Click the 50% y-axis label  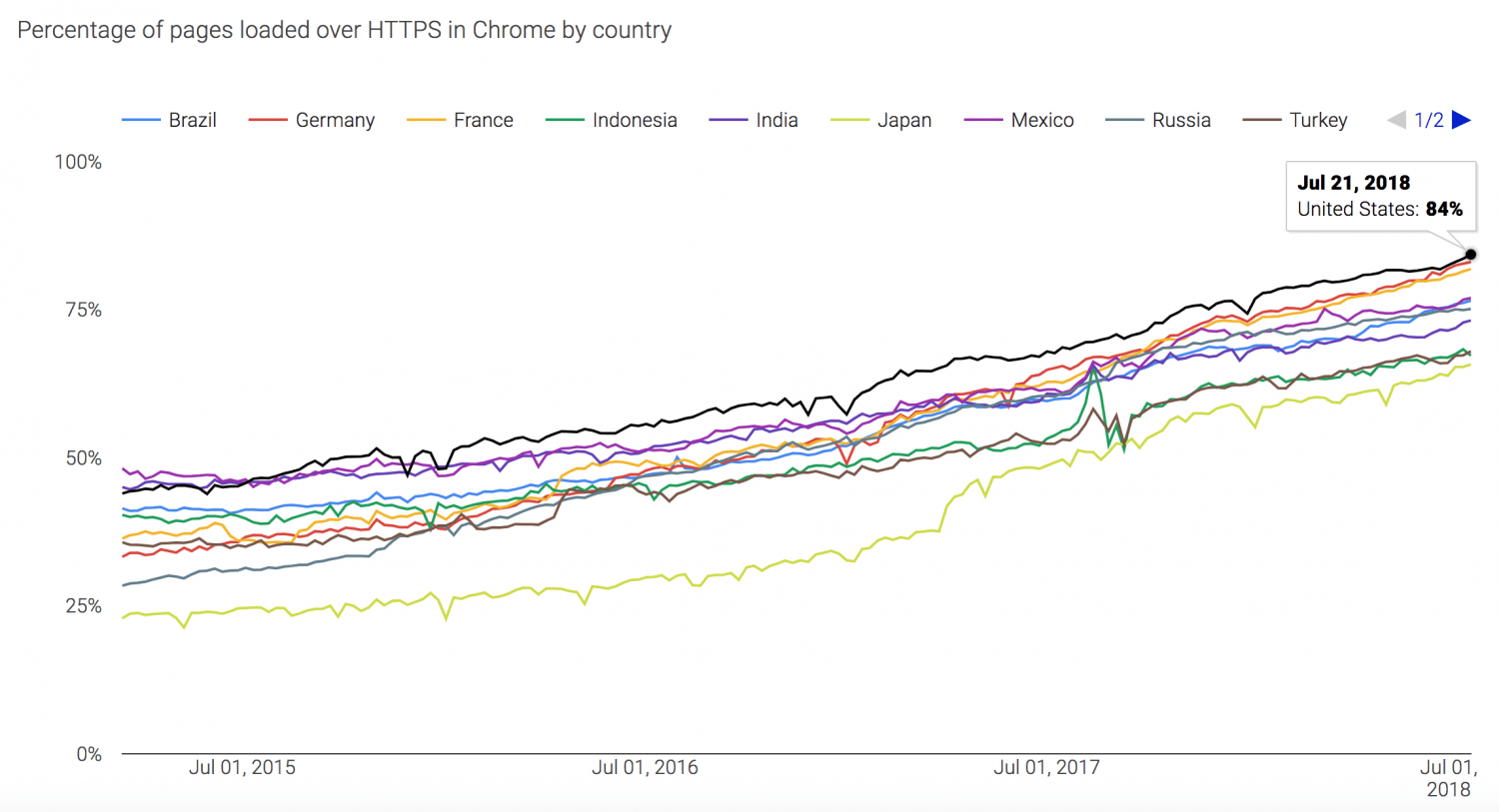83,458
